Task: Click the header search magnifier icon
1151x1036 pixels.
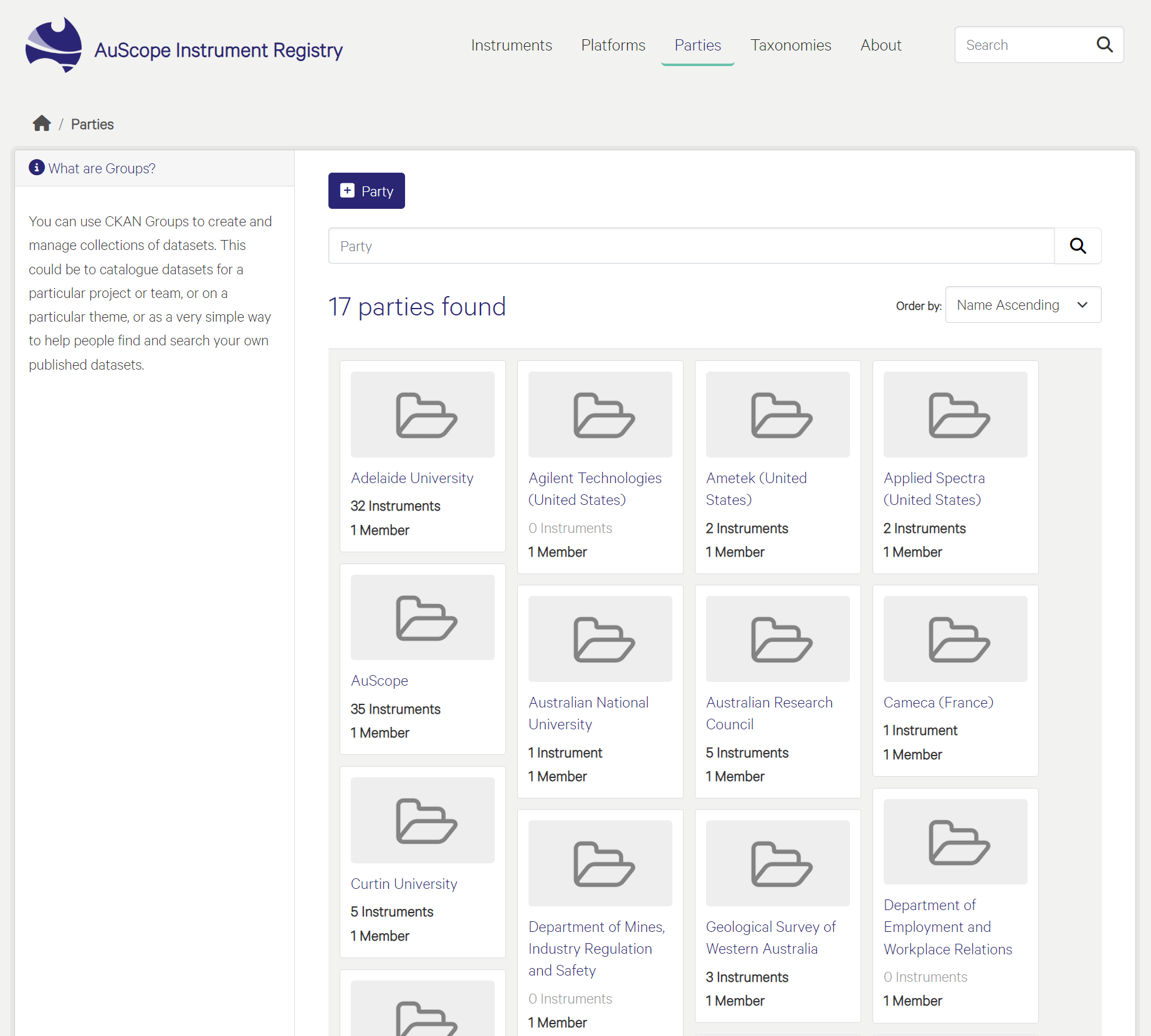Action: [1104, 44]
